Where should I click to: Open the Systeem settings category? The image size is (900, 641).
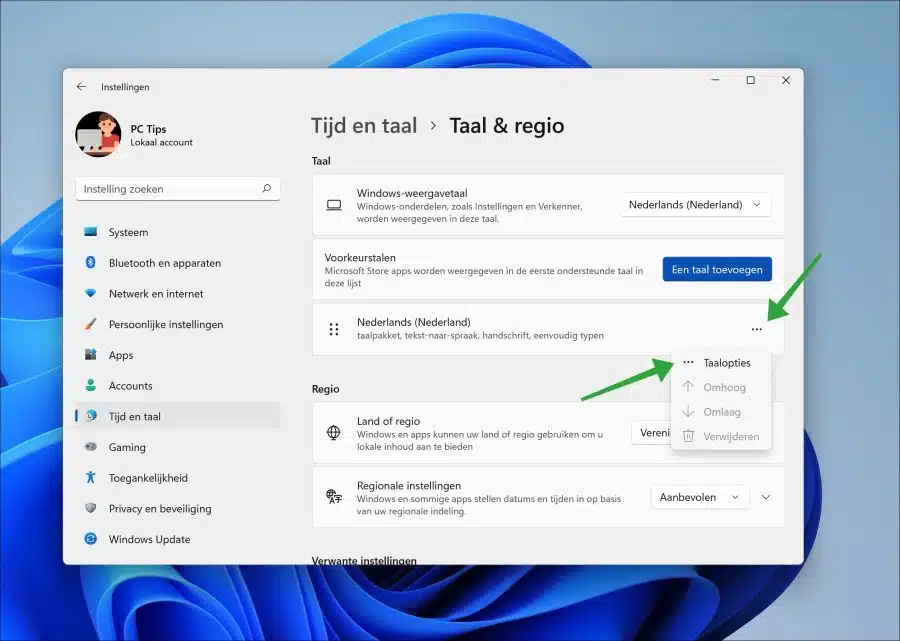(177, 232)
